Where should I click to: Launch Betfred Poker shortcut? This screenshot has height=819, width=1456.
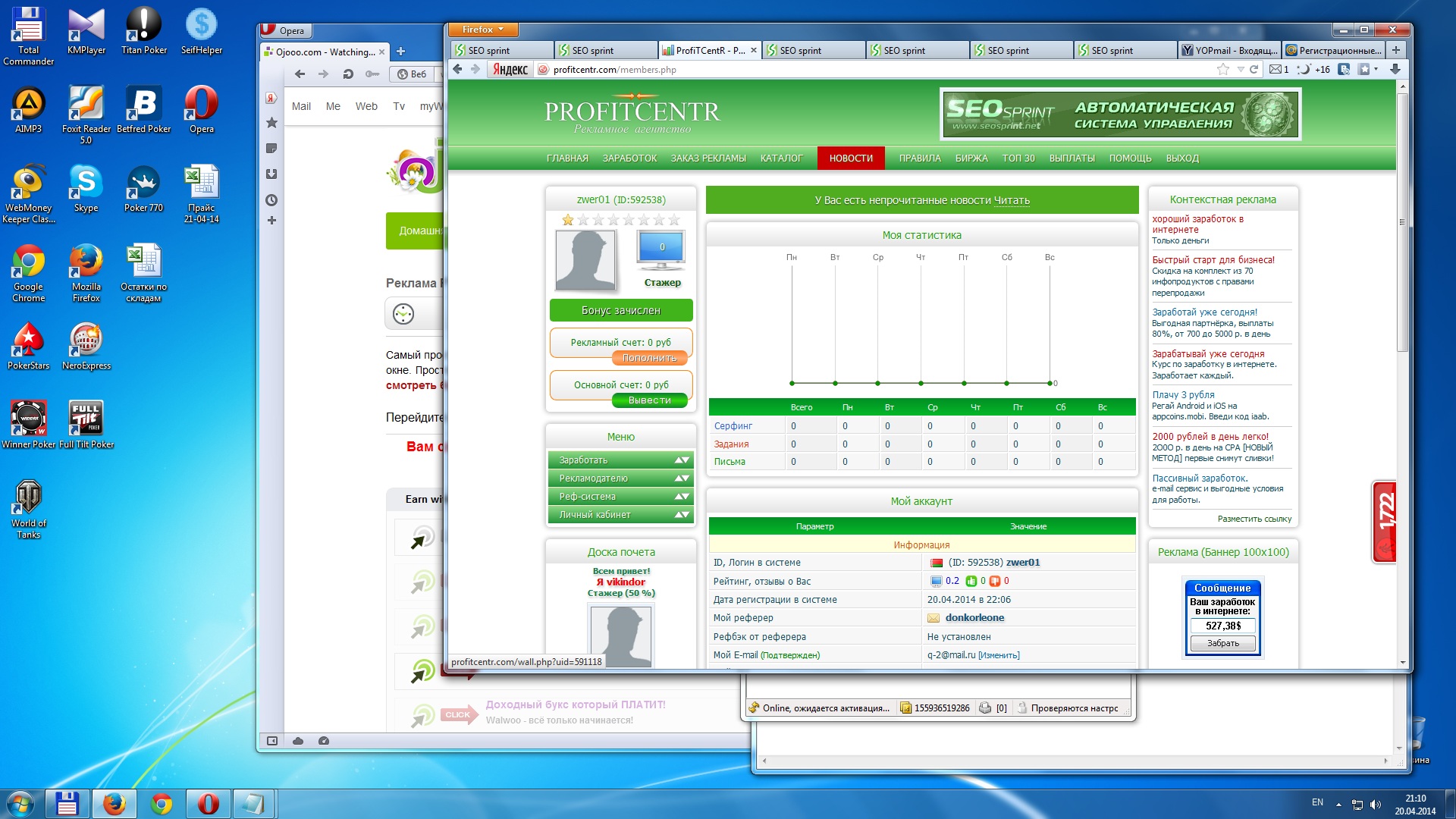pos(144,109)
